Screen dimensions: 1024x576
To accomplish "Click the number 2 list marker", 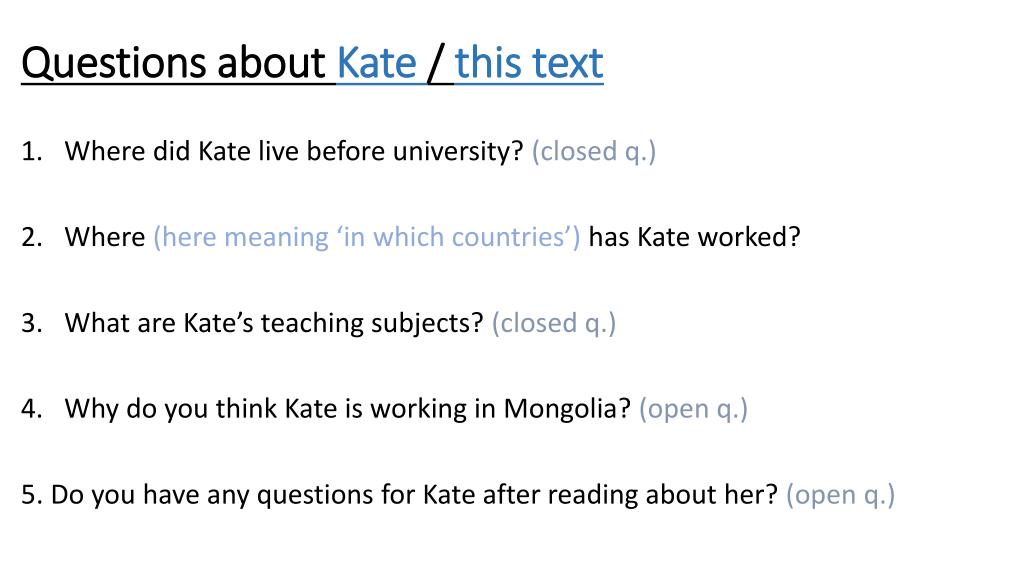I will pos(31,237).
